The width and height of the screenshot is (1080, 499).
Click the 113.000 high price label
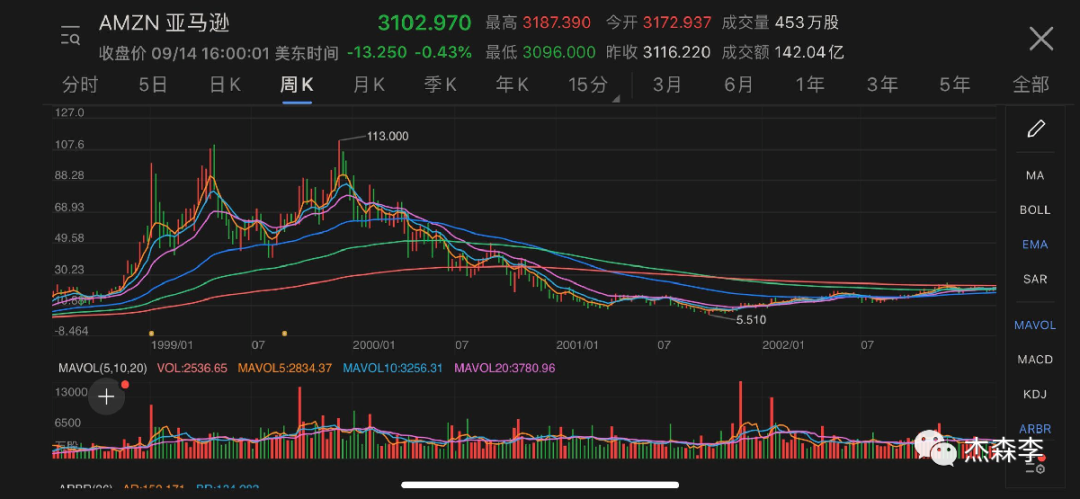386,136
